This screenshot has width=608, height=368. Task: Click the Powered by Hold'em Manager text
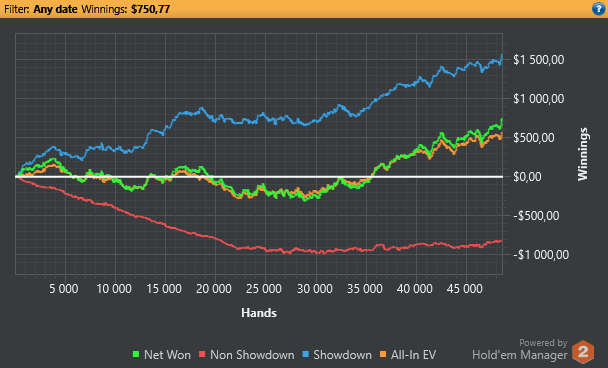[520, 349]
